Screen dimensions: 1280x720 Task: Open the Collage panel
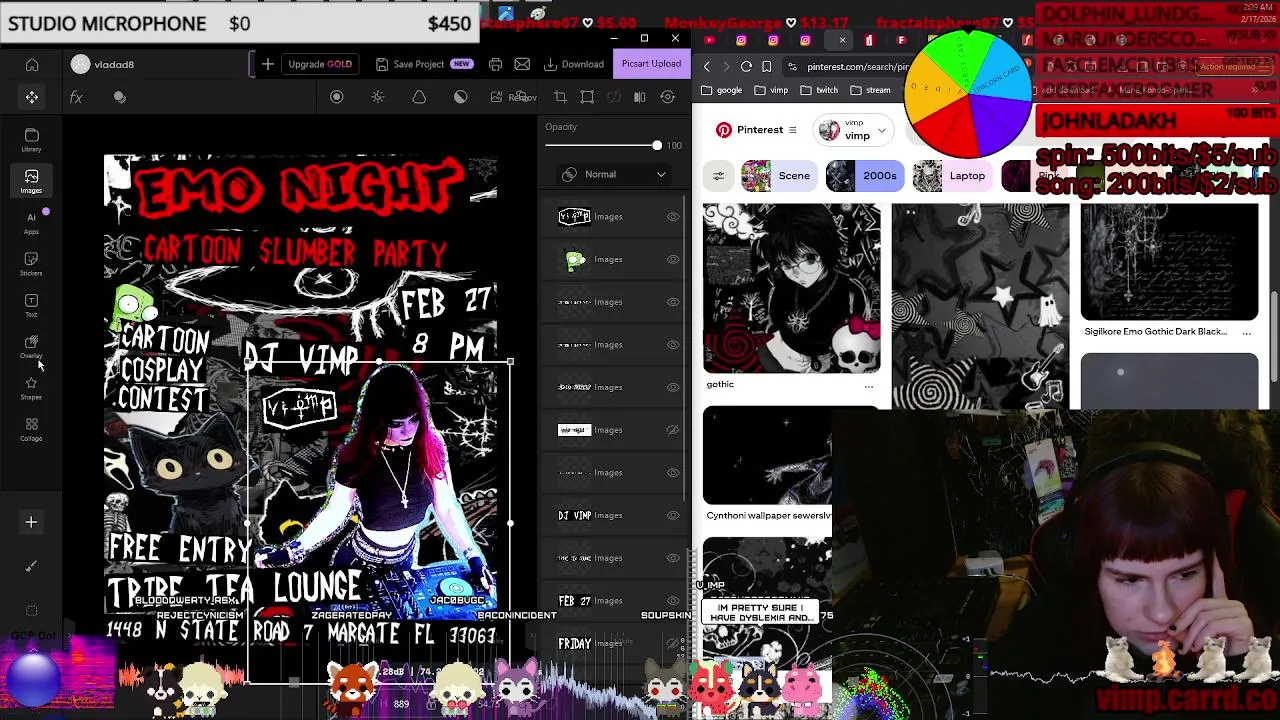tap(31, 429)
